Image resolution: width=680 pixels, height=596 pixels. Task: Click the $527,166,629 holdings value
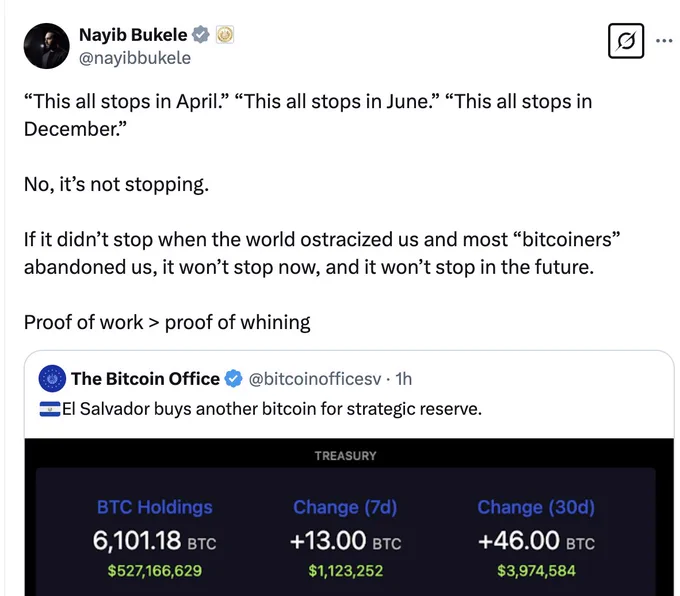(x=154, y=571)
